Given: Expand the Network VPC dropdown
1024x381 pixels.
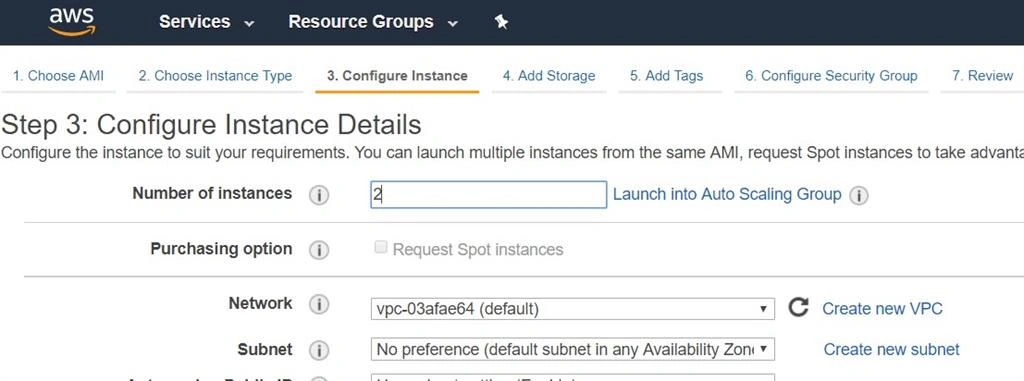Looking at the screenshot, I should pos(573,309).
